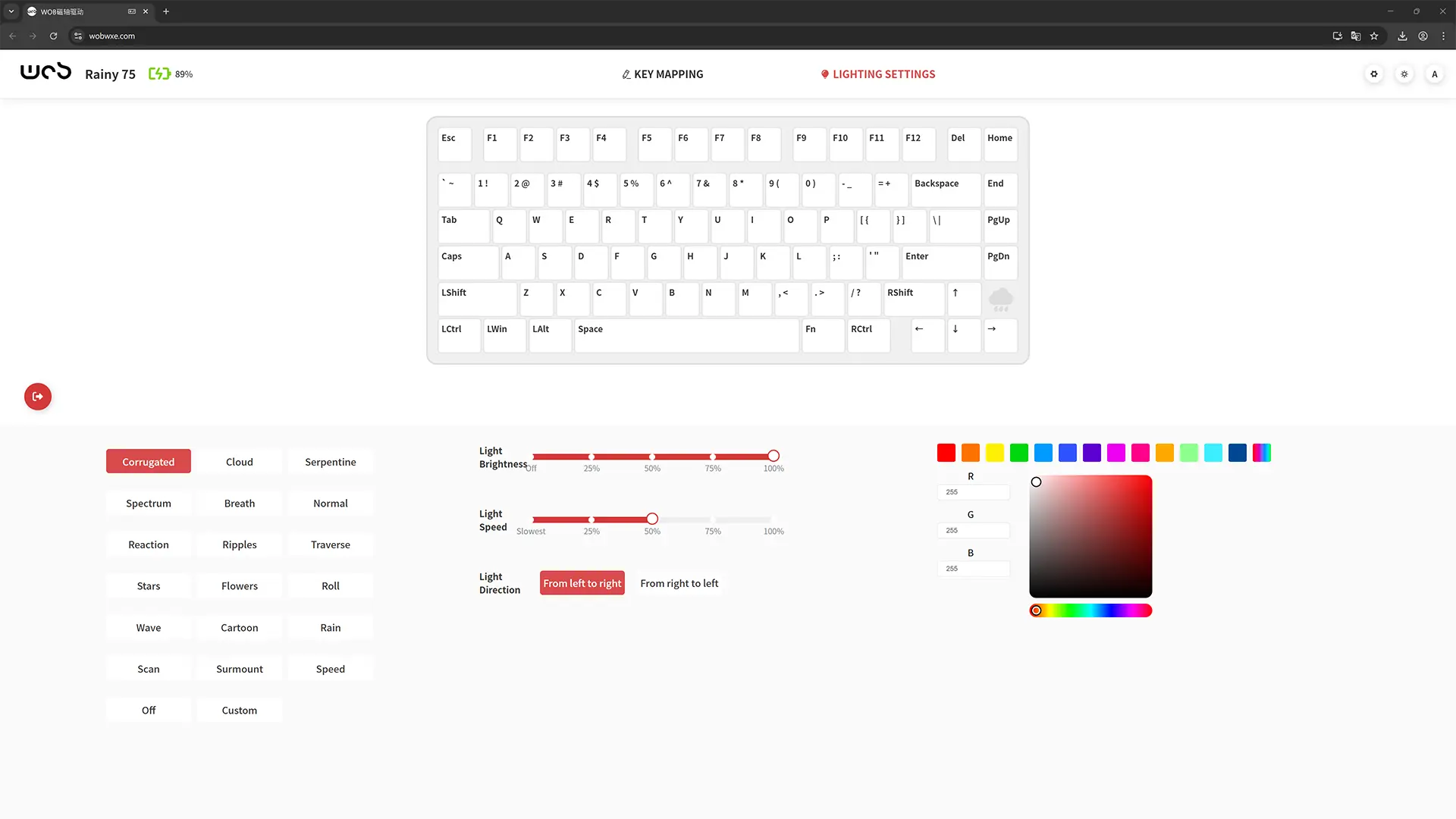
Task: Turn lighting Off
Action: (x=149, y=711)
